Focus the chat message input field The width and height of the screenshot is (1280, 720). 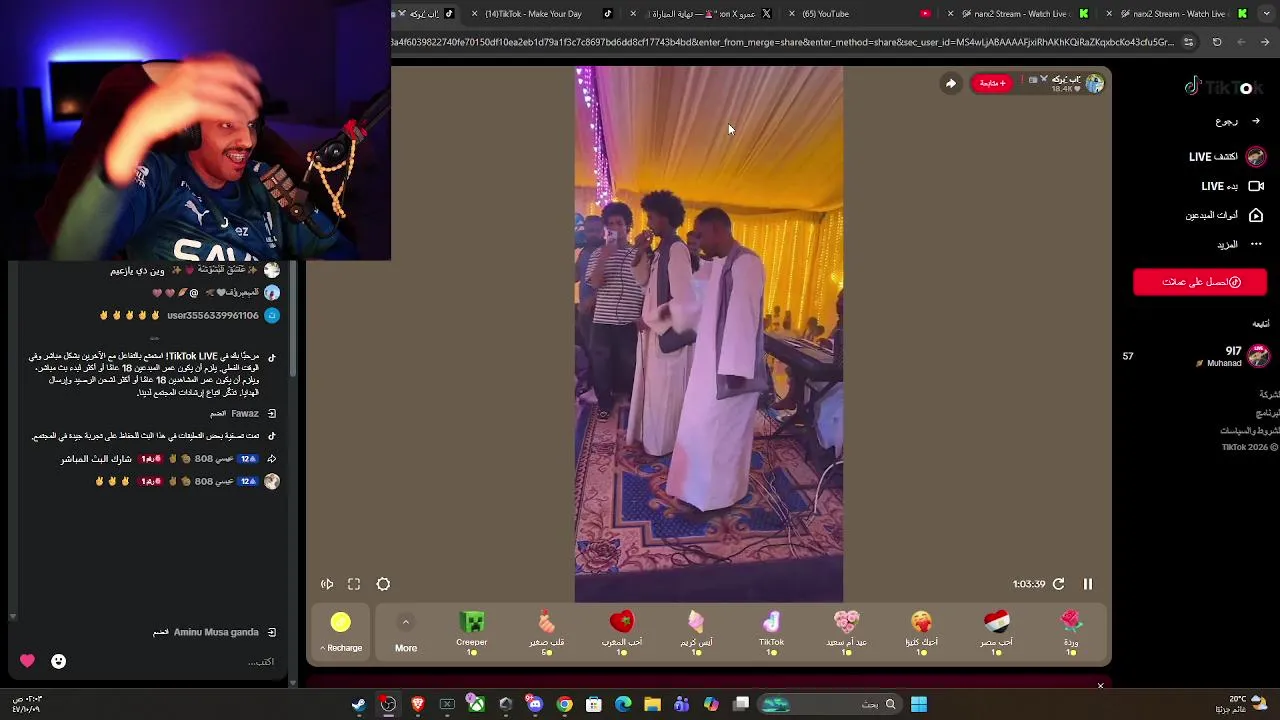(180, 661)
